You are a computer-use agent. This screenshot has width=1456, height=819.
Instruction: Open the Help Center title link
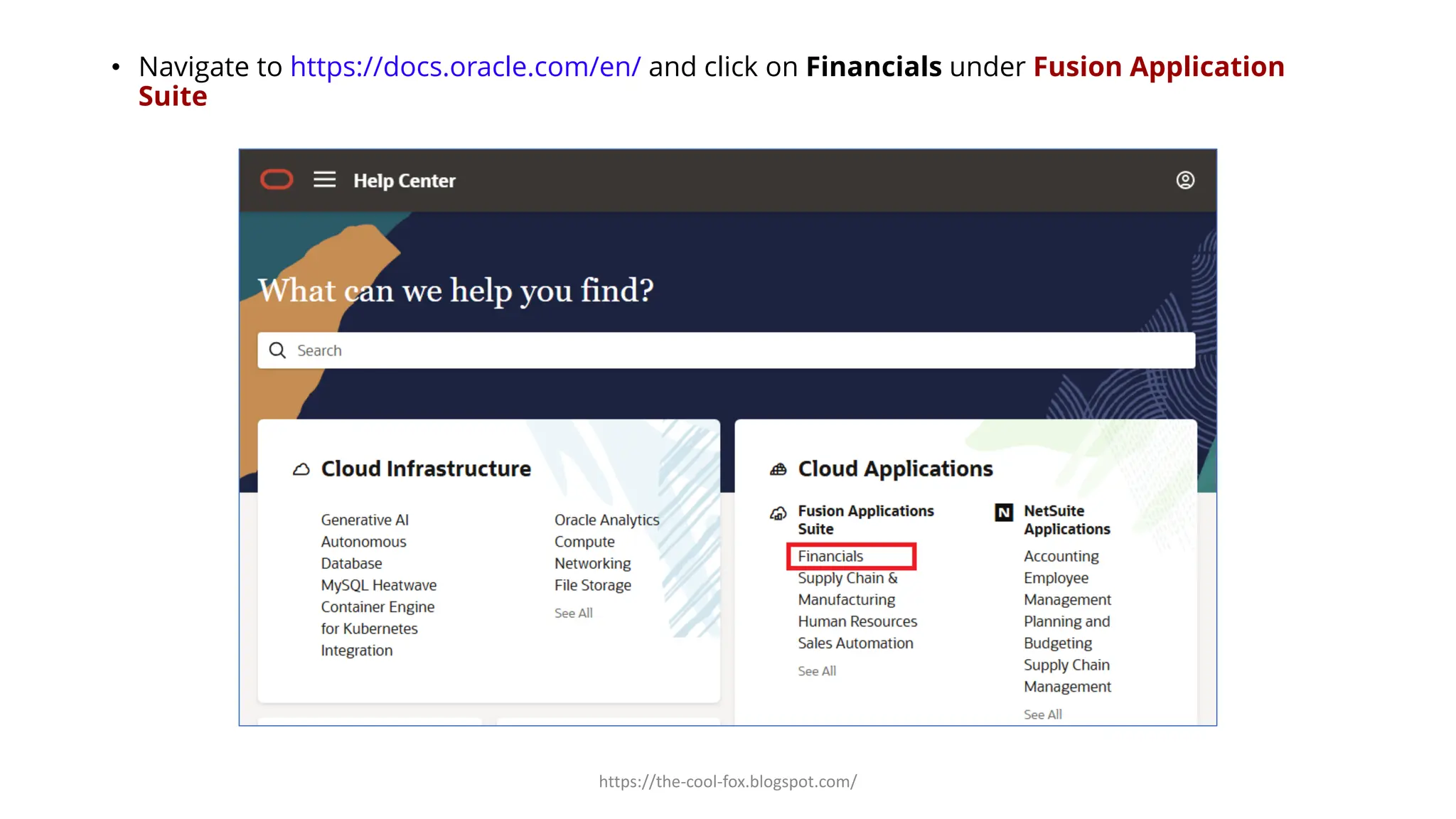[405, 181]
